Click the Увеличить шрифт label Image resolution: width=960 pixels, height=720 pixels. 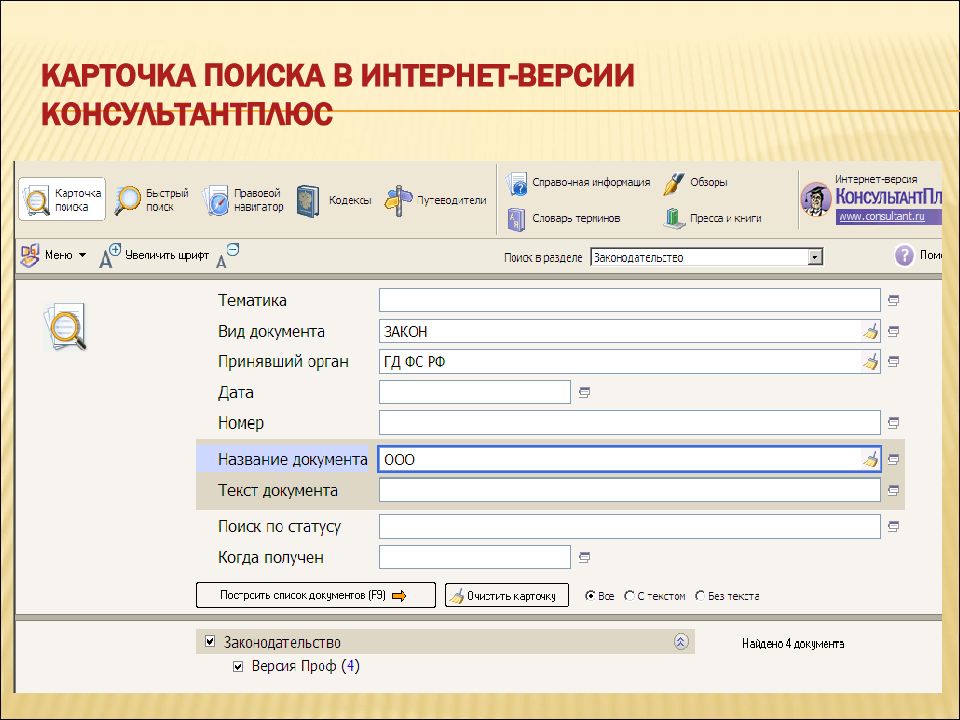pyautogui.click(x=167, y=255)
